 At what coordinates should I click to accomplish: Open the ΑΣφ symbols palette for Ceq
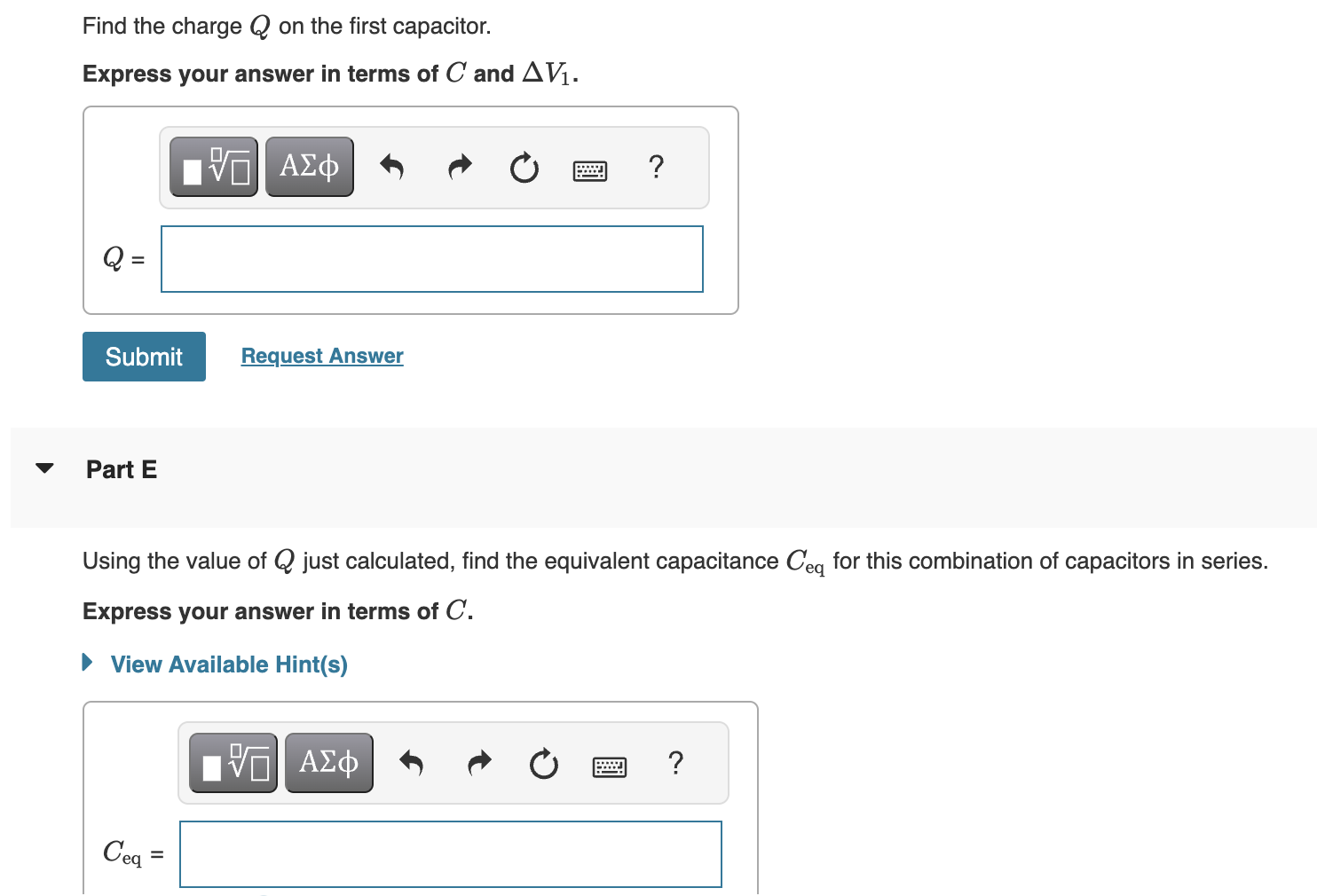[328, 762]
